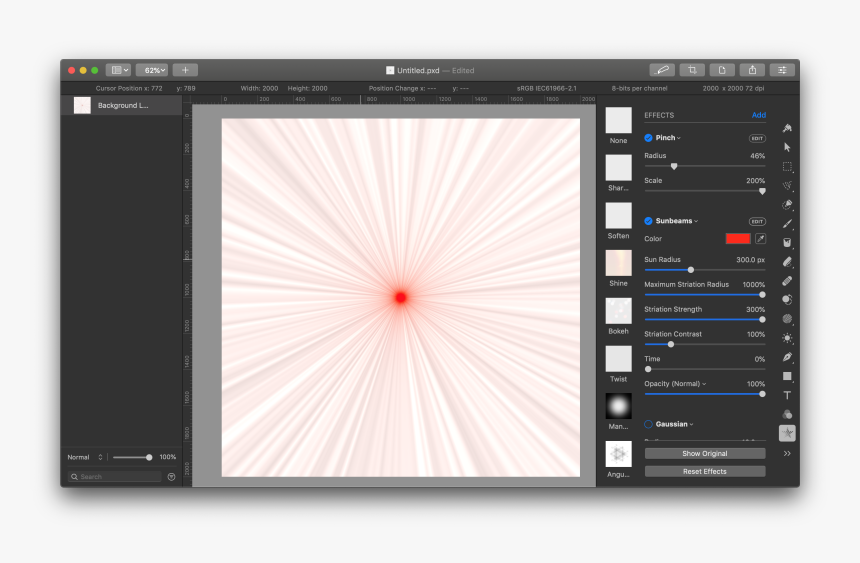Click the Pinch Scale slider handle

(x=762, y=191)
